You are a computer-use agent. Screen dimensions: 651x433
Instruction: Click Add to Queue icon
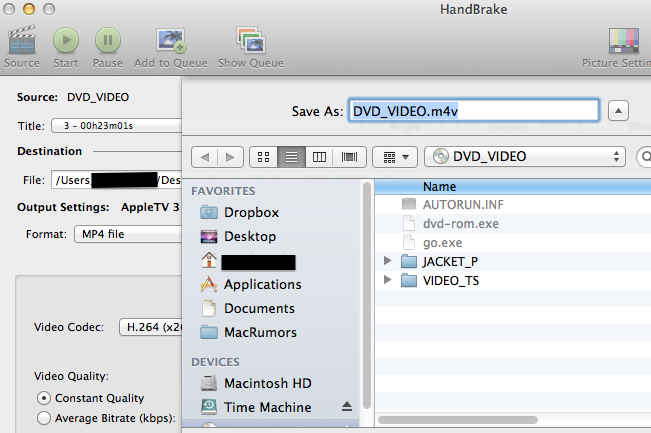[x=171, y=40]
